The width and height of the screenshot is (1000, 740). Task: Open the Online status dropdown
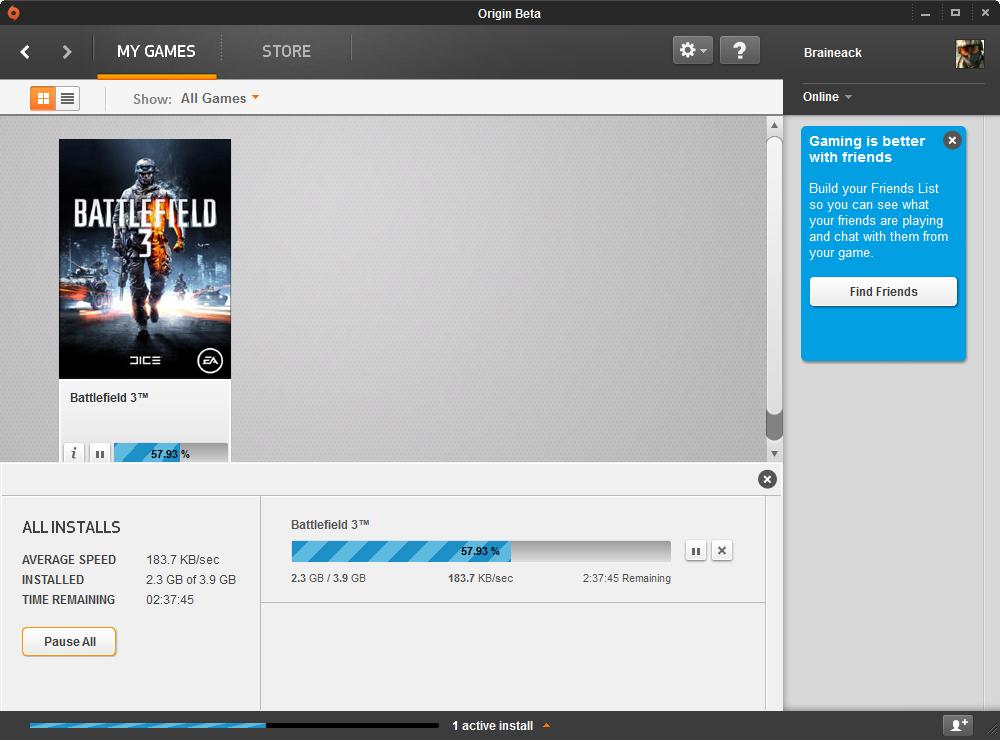827,97
